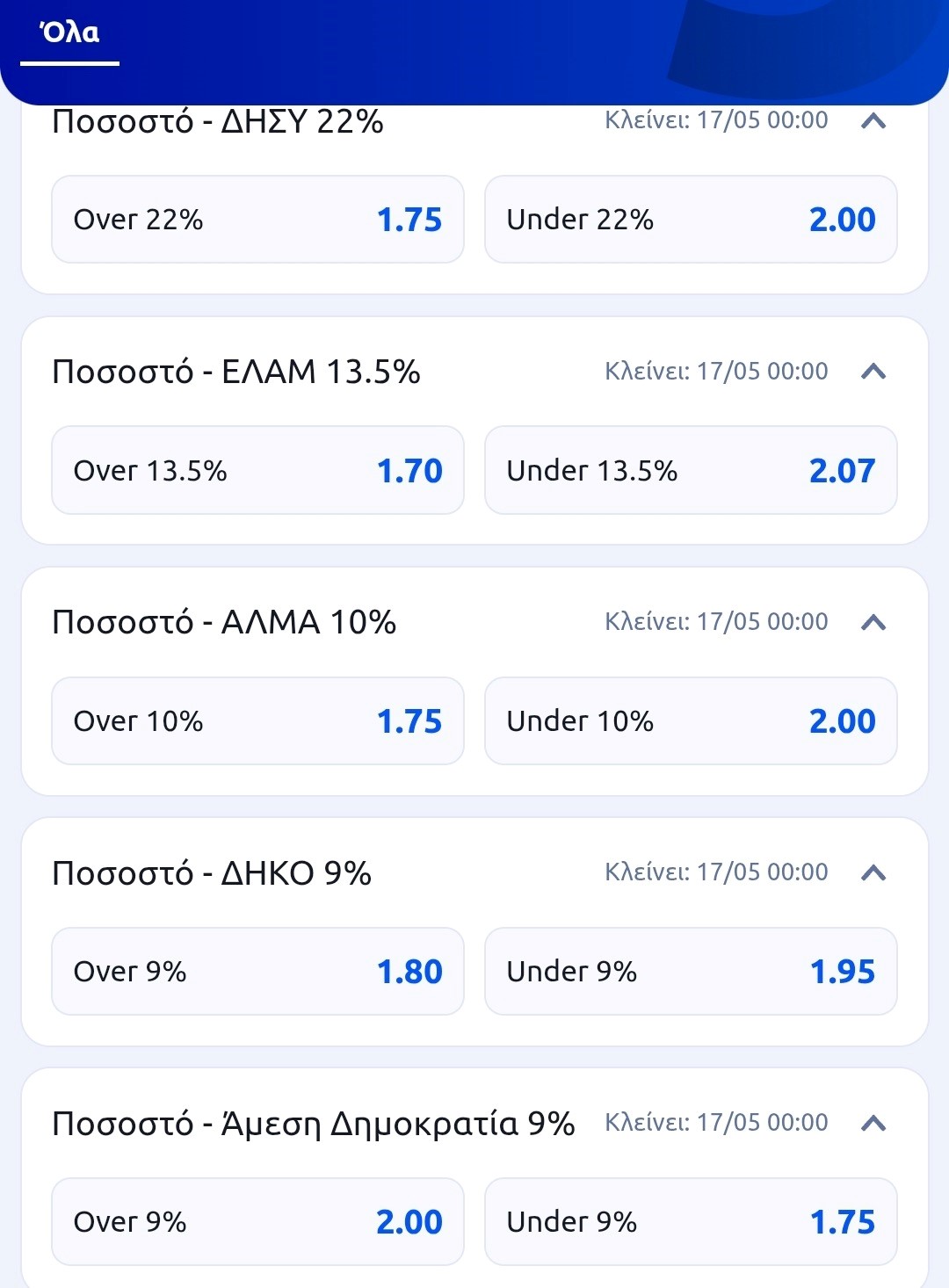Screen dimensions: 949x1288
Task: Switch to the Όλα tab
Action: (x=69, y=33)
